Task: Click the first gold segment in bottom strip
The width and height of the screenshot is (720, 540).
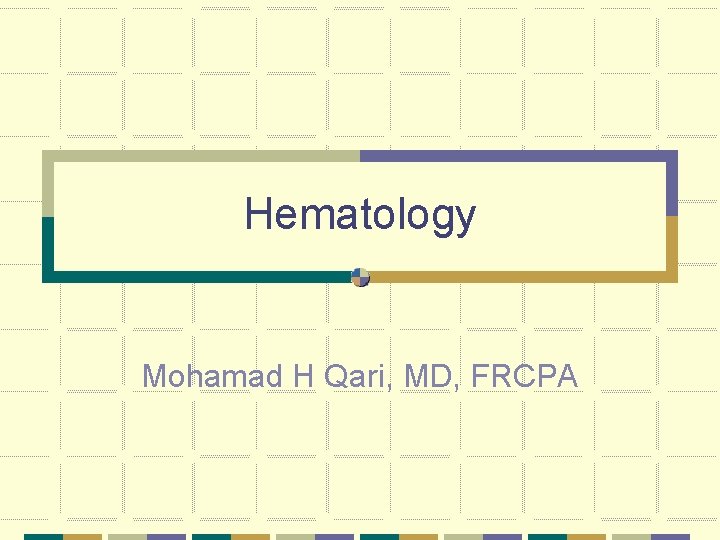Action: coord(83,536)
